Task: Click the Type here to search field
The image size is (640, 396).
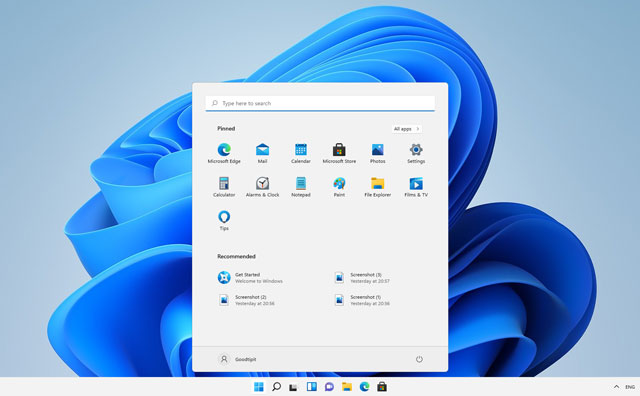Action: 320,103
